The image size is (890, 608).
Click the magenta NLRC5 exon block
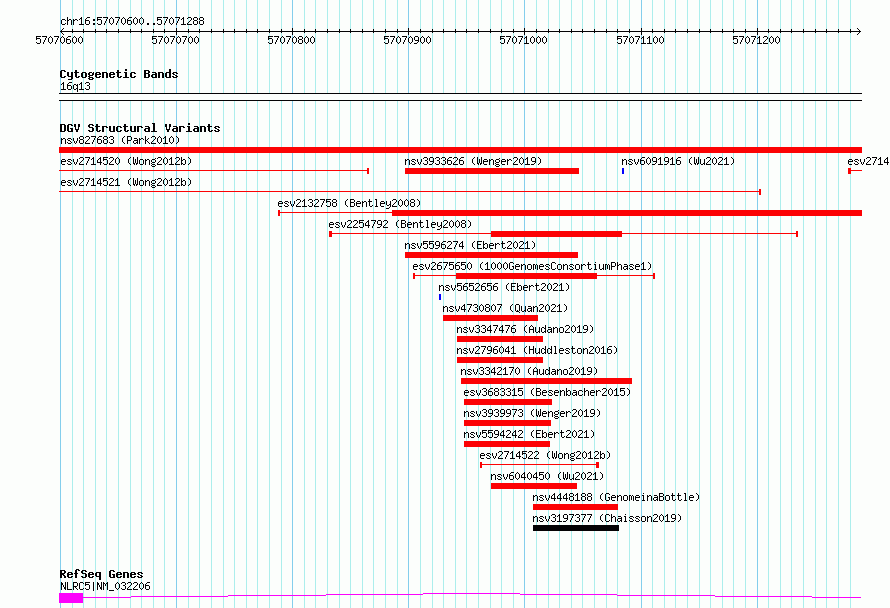coord(71,598)
